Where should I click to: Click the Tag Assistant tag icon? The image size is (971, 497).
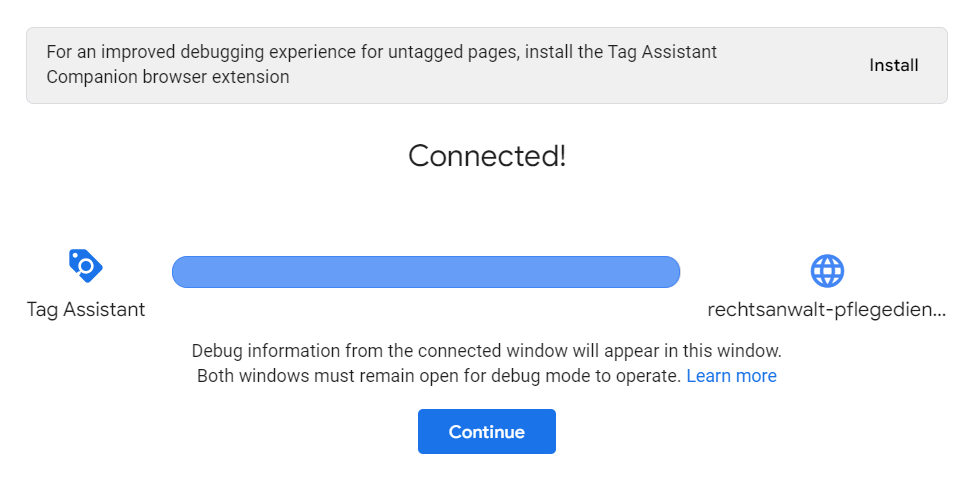point(85,266)
